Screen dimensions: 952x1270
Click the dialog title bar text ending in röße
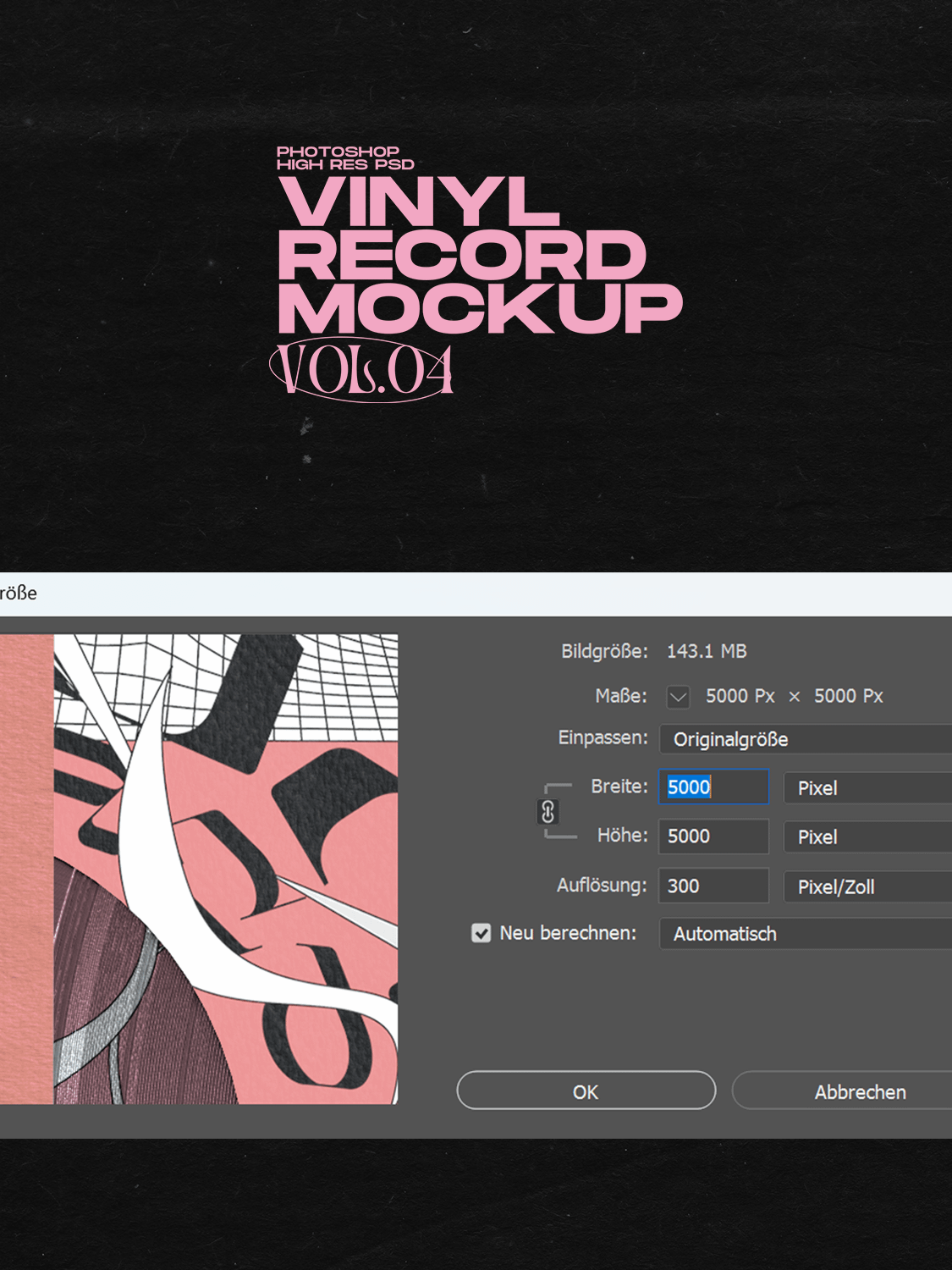(x=19, y=593)
